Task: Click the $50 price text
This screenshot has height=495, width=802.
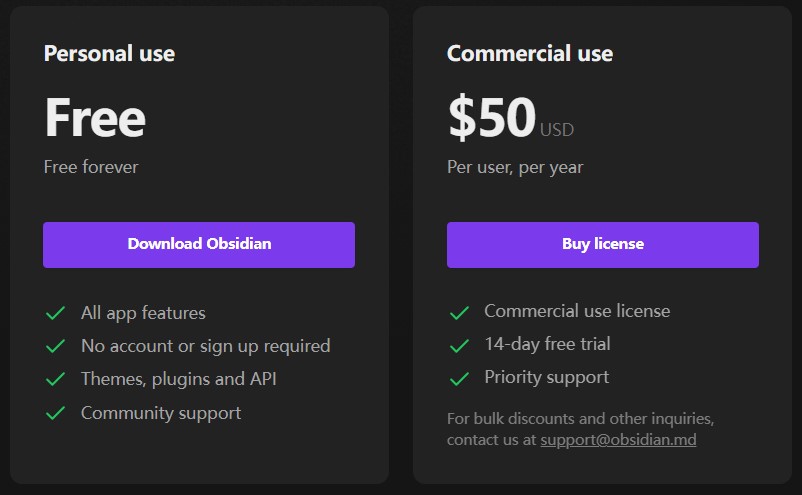Action: 492,117
